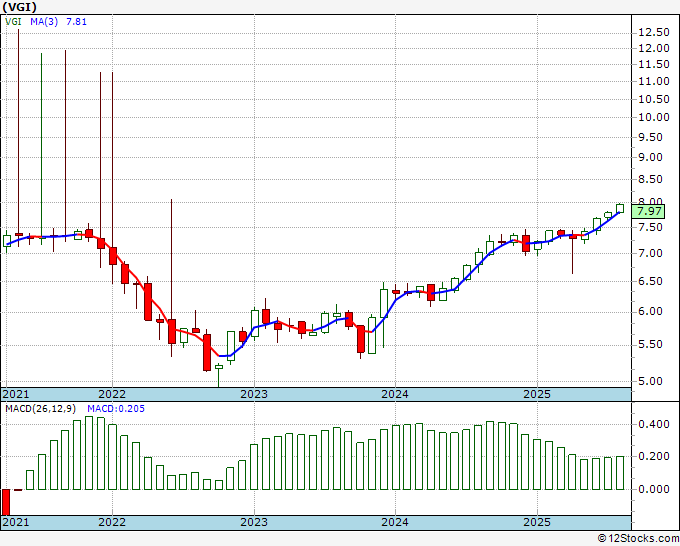The image size is (680, 546).
Task: Click 2022 on the price chart time axis
Action: 112,394
